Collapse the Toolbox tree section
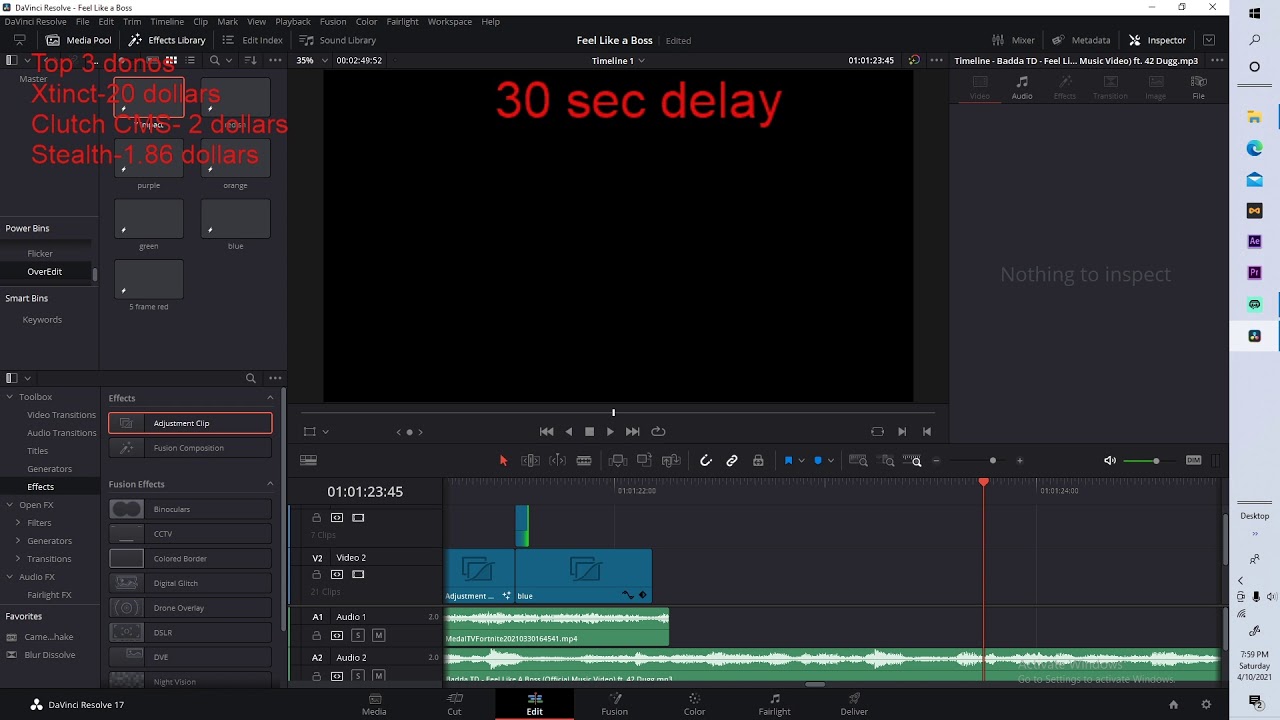Screen dimensions: 1280x720 (10, 397)
